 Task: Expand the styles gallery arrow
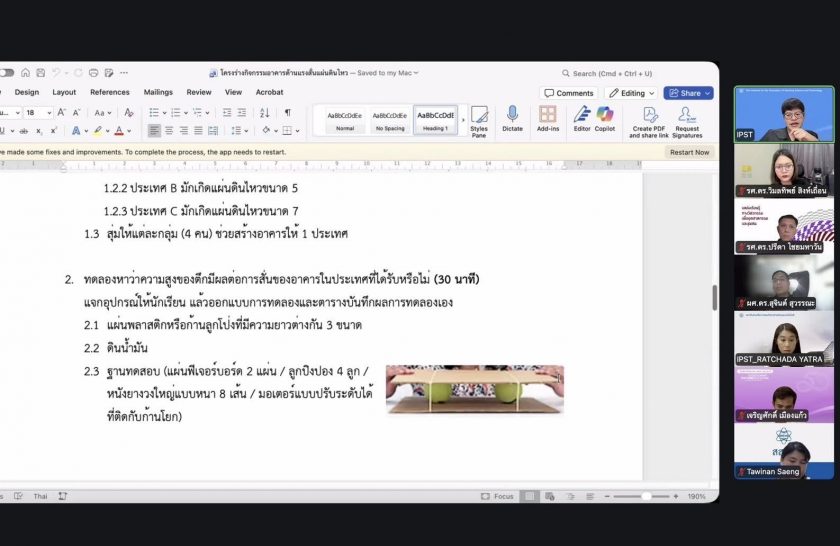[x=463, y=121]
